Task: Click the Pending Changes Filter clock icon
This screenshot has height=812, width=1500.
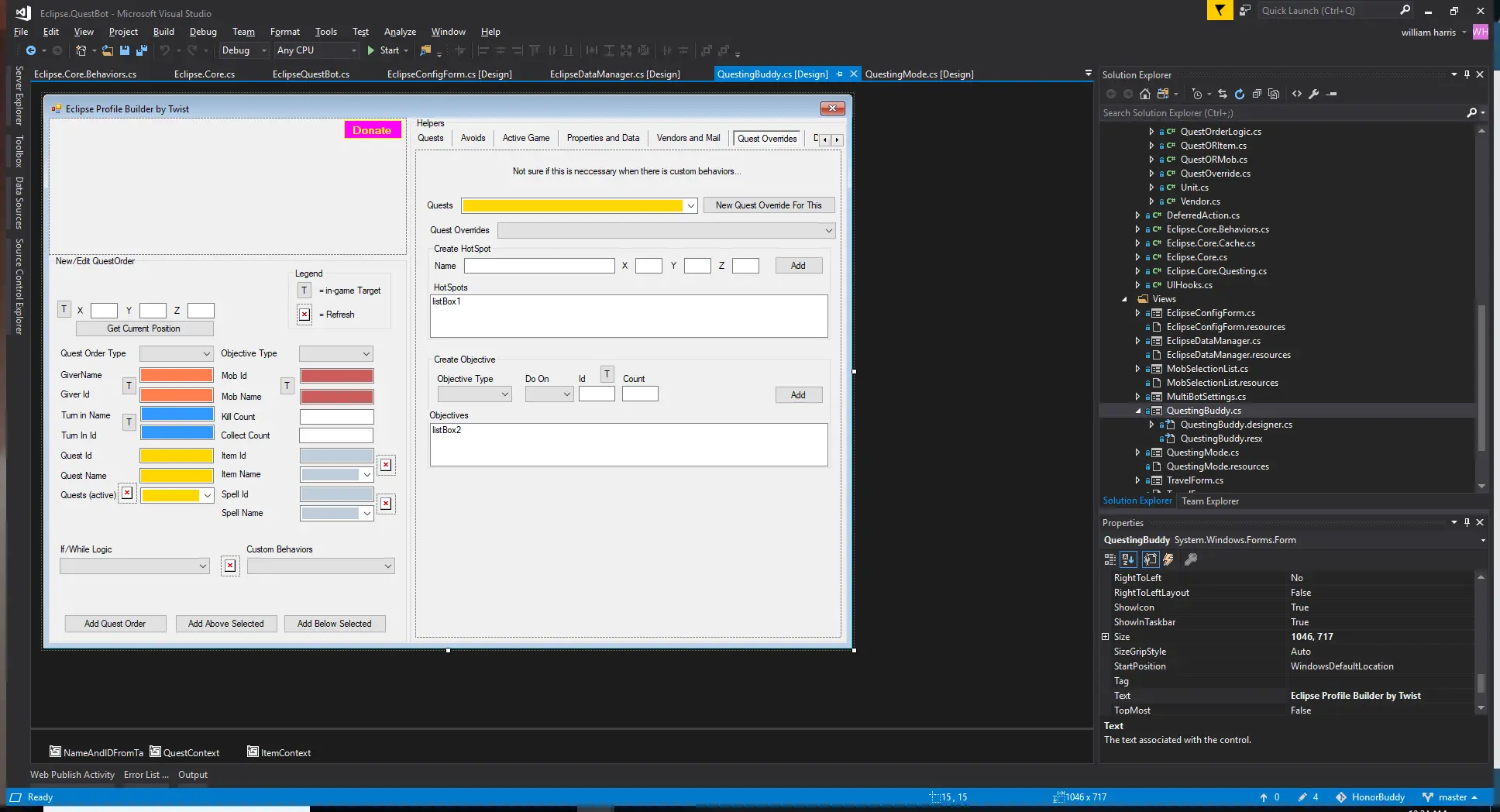Action: coord(1197,94)
